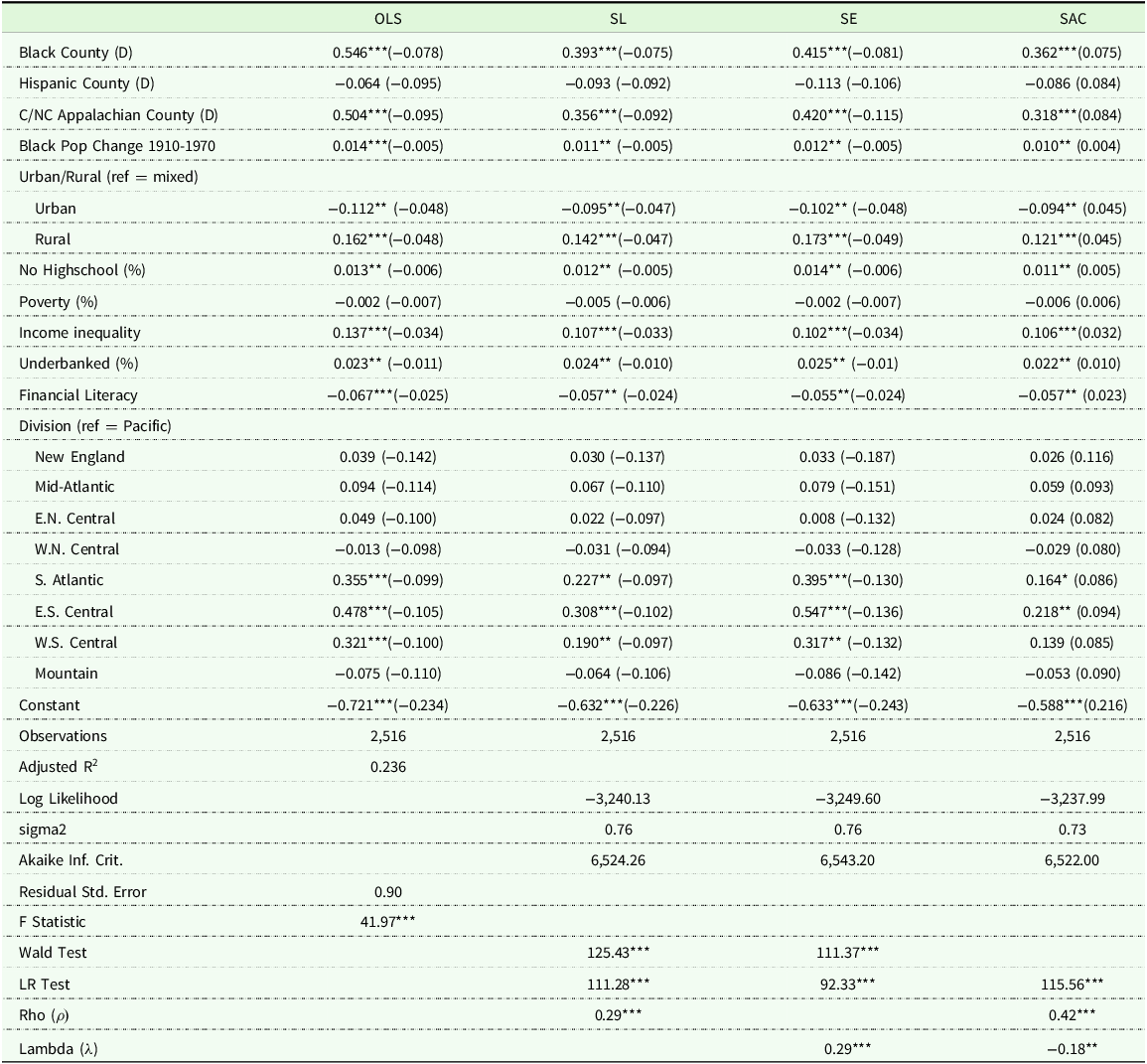The image size is (1147, 1064).
Task: Select the Adjusted R² value 0.236
Action: point(388,767)
